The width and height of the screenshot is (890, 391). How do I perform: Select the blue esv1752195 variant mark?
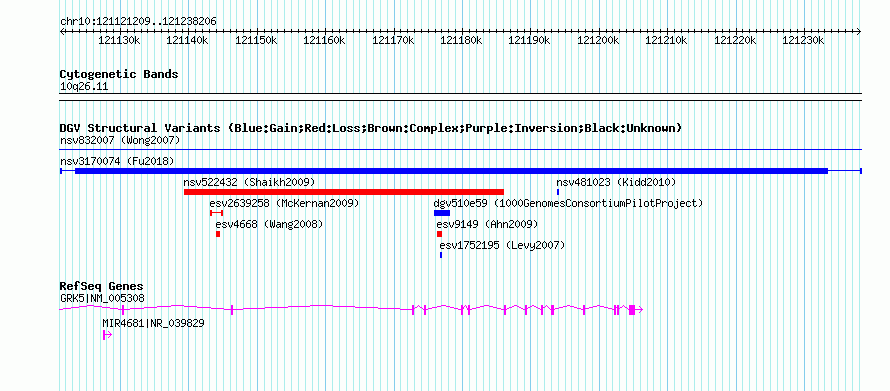click(441, 255)
